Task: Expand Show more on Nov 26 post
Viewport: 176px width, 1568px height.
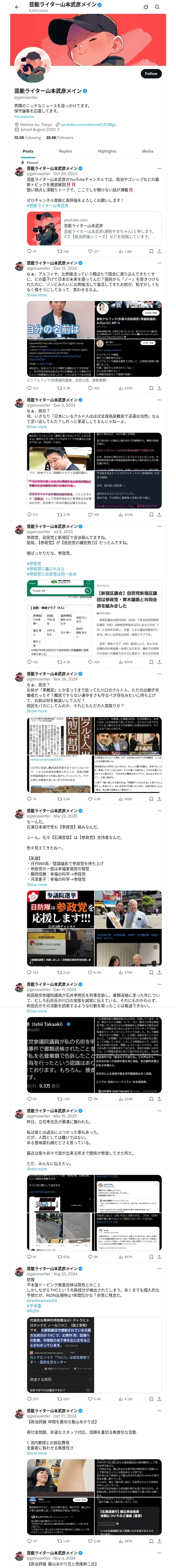Action: pyautogui.click(x=37, y=711)
